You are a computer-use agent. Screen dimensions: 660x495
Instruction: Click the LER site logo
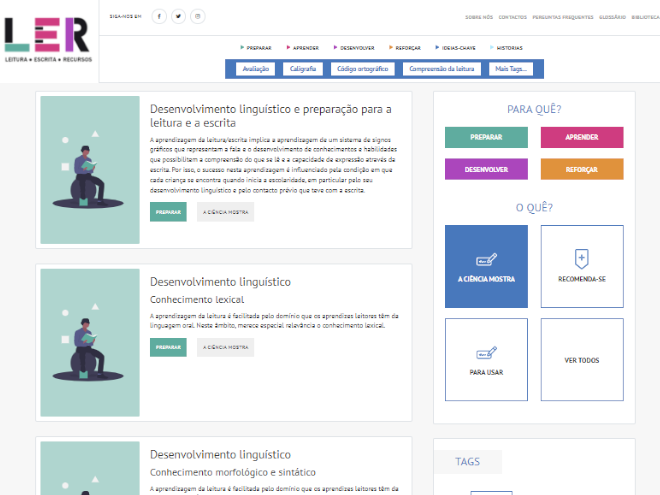click(48, 40)
